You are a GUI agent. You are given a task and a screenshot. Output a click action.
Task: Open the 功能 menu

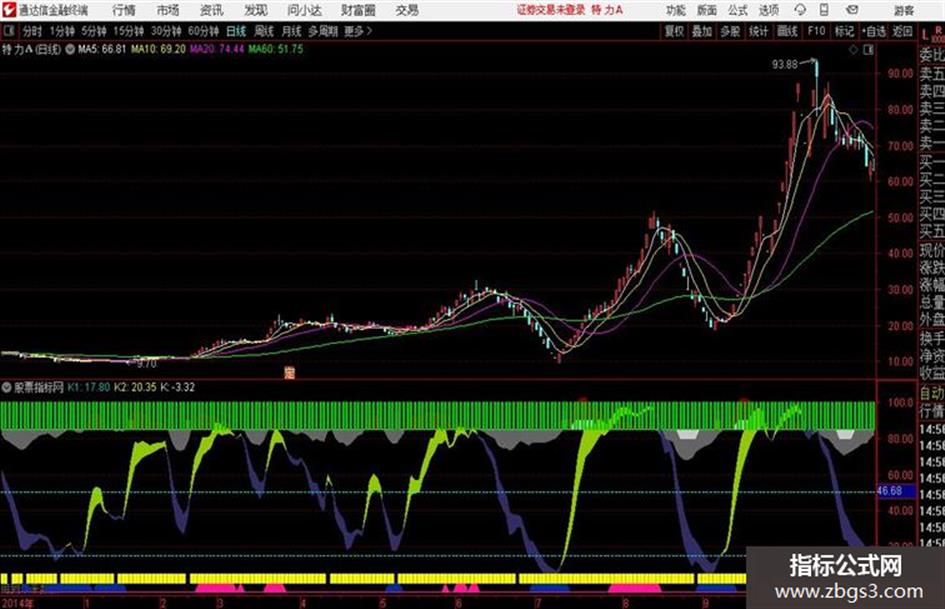(676, 10)
